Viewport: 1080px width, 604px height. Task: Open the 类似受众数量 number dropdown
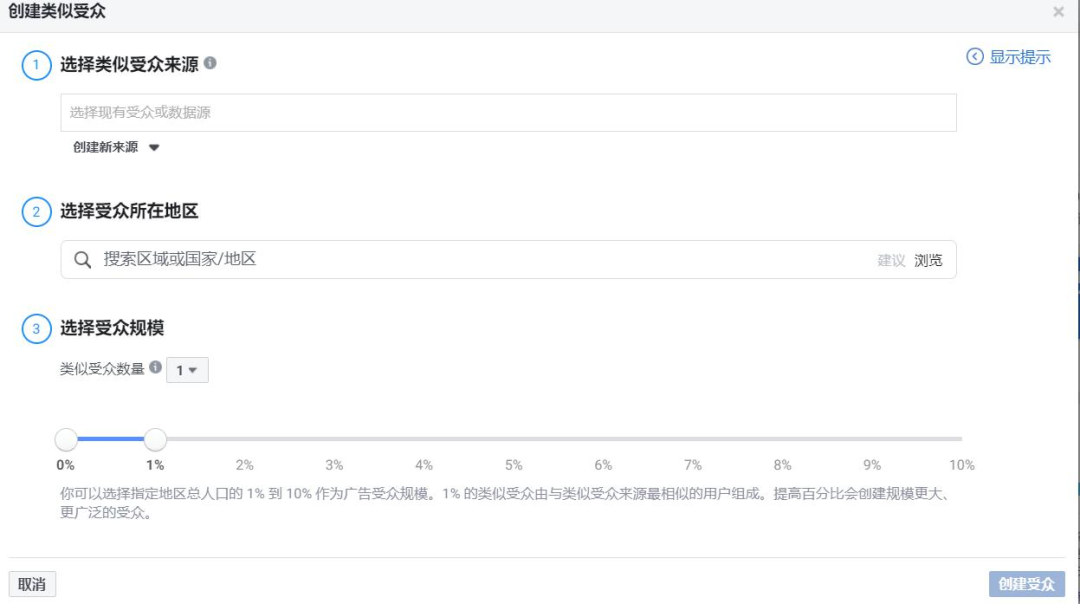pyautogui.click(x=187, y=370)
